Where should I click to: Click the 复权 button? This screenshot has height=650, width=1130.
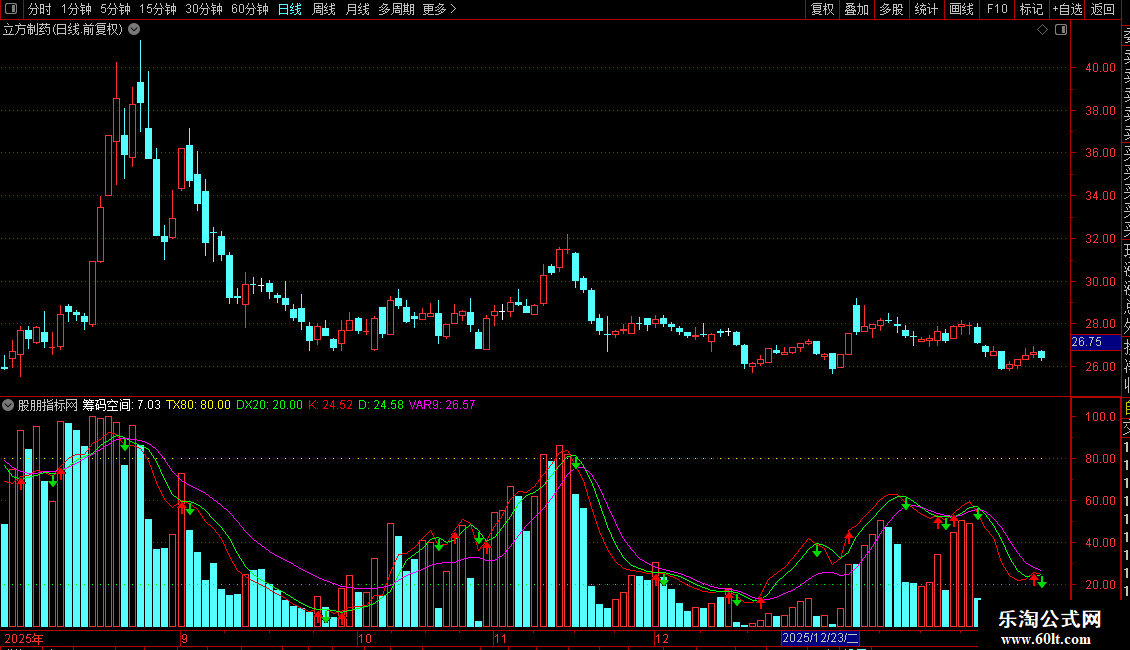point(822,9)
